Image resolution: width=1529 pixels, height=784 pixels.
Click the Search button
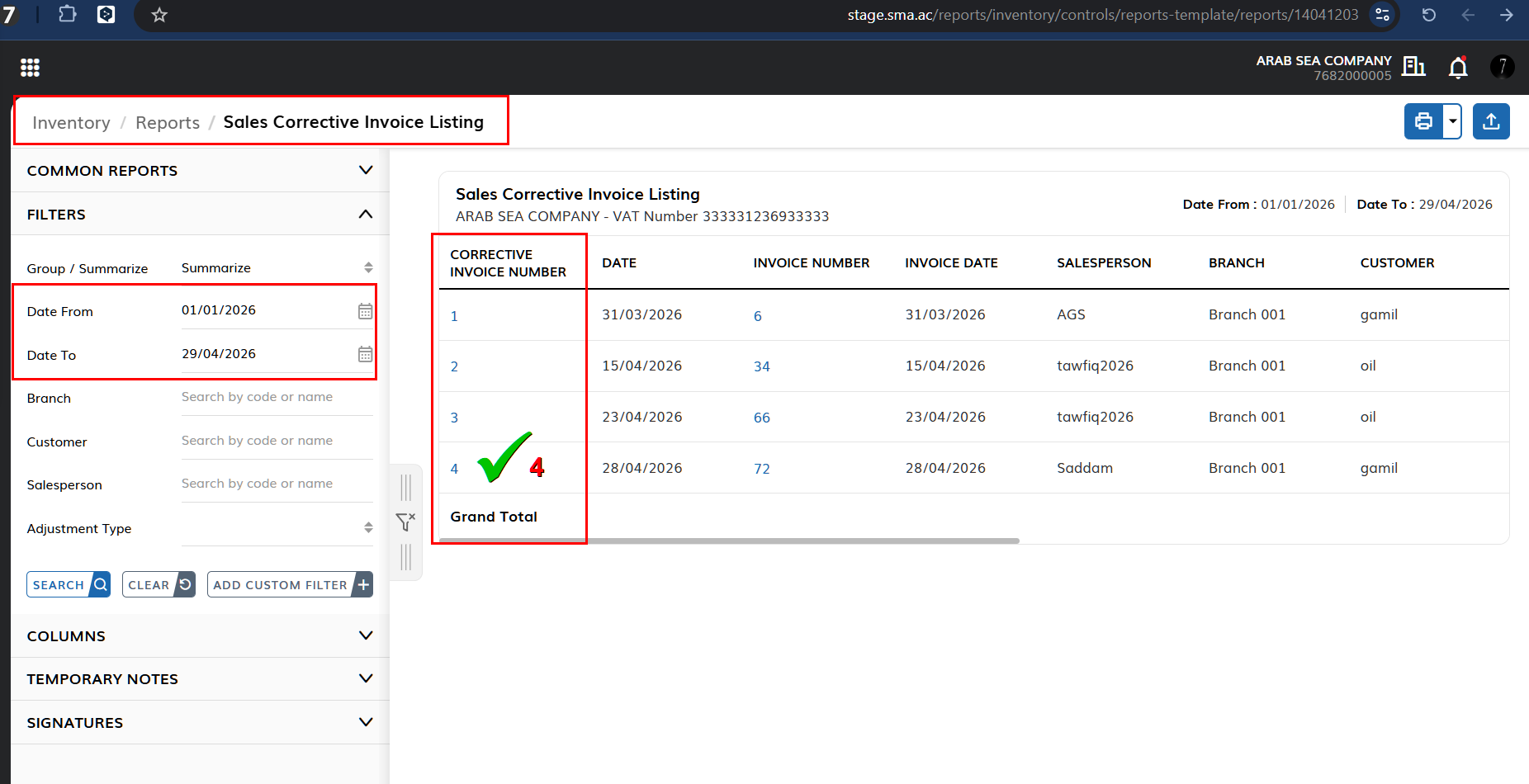pyautogui.click(x=69, y=584)
